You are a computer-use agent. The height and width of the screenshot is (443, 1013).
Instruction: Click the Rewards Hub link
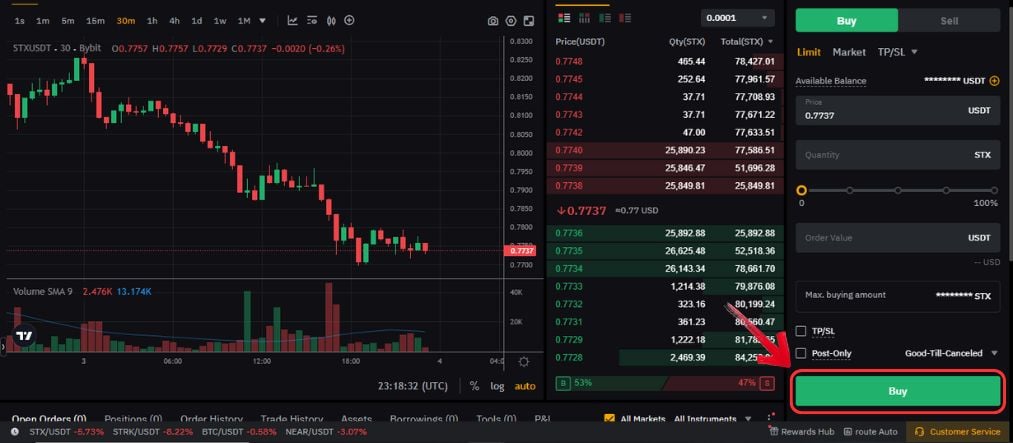coord(808,431)
